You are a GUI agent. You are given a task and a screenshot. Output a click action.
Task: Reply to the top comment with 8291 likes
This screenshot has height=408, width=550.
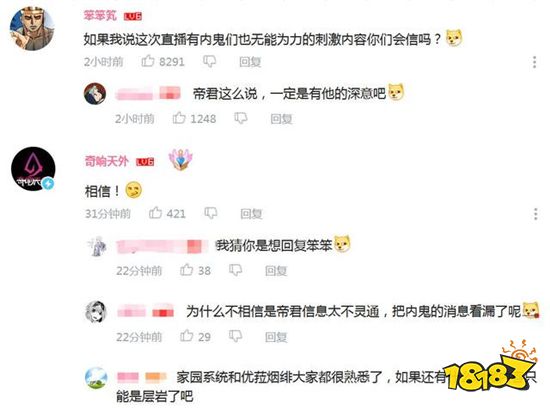pos(250,62)
